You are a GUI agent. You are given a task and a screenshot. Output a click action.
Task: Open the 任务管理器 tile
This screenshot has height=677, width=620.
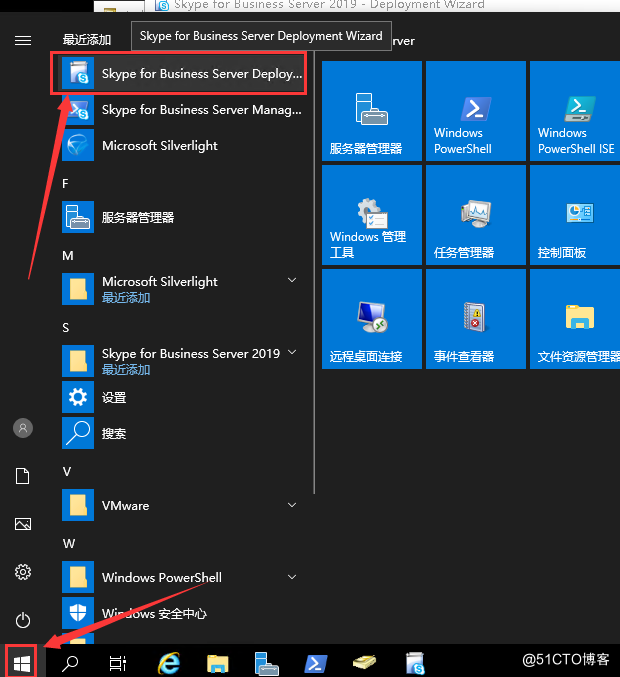[476, 215]
